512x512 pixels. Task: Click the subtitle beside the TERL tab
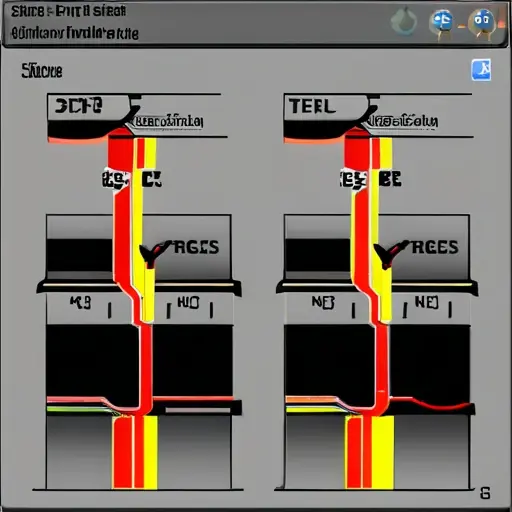click(404, 121)
